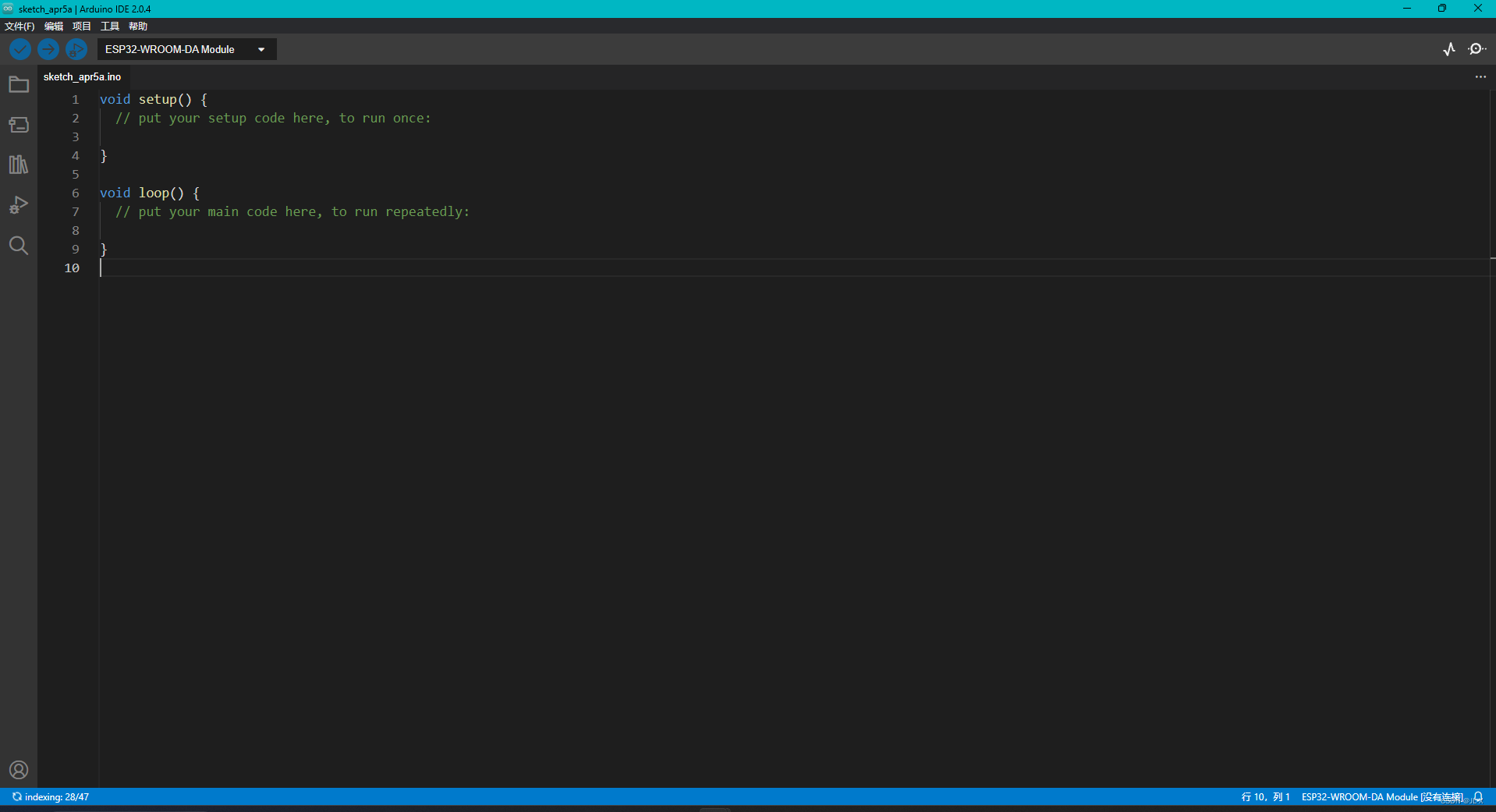
Task: Open the Serial Plotter icon
Action: 1449,49
